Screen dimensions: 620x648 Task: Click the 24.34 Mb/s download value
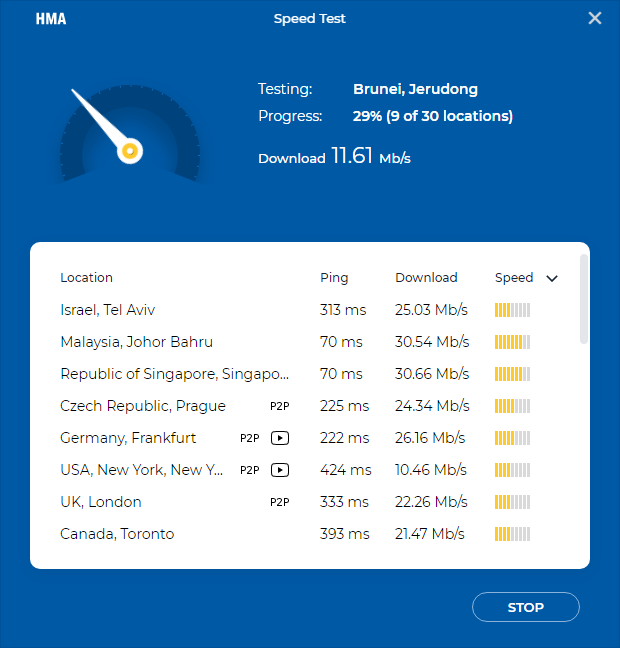[x=432, y=406]
